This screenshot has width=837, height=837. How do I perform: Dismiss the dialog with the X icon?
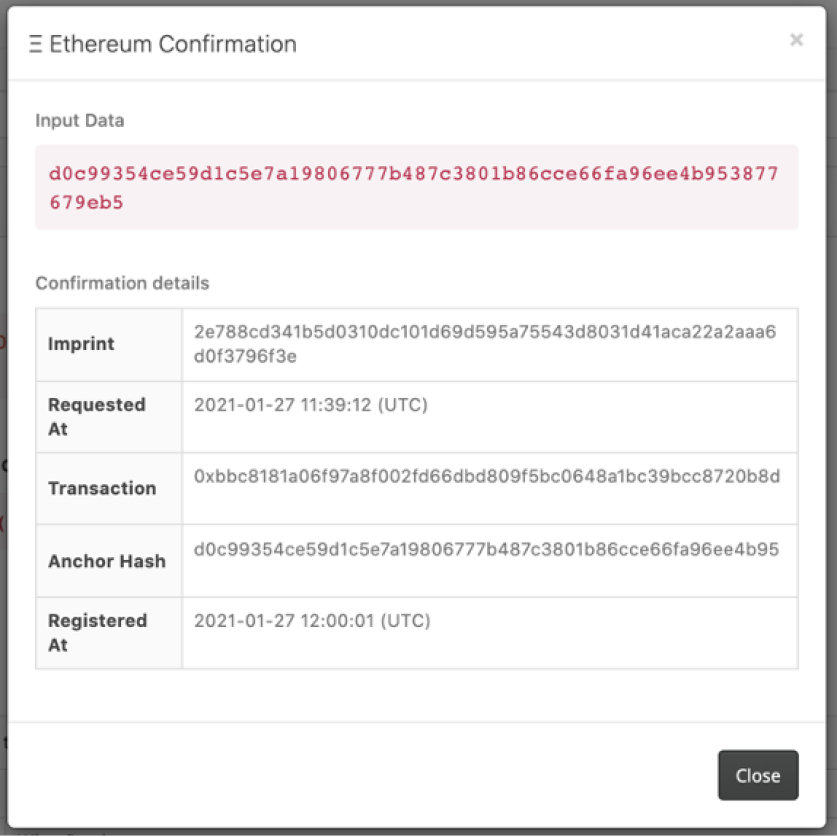point(796,40)
